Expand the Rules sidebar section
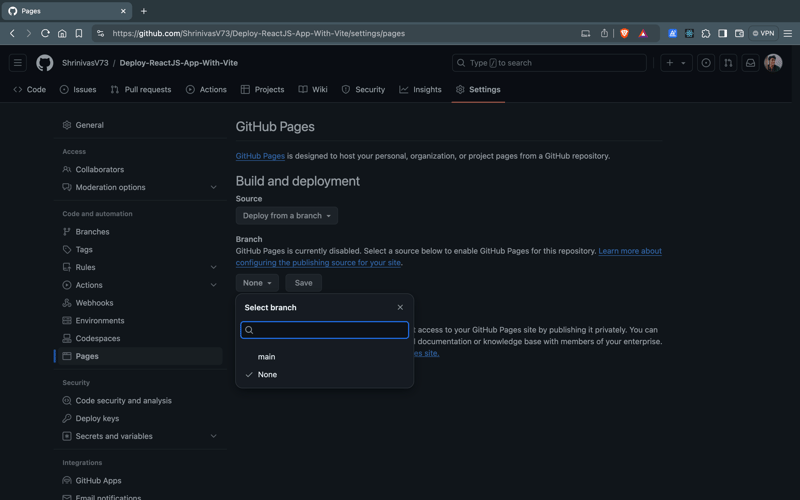Screen dimensions: 800x500 (213, 267)
